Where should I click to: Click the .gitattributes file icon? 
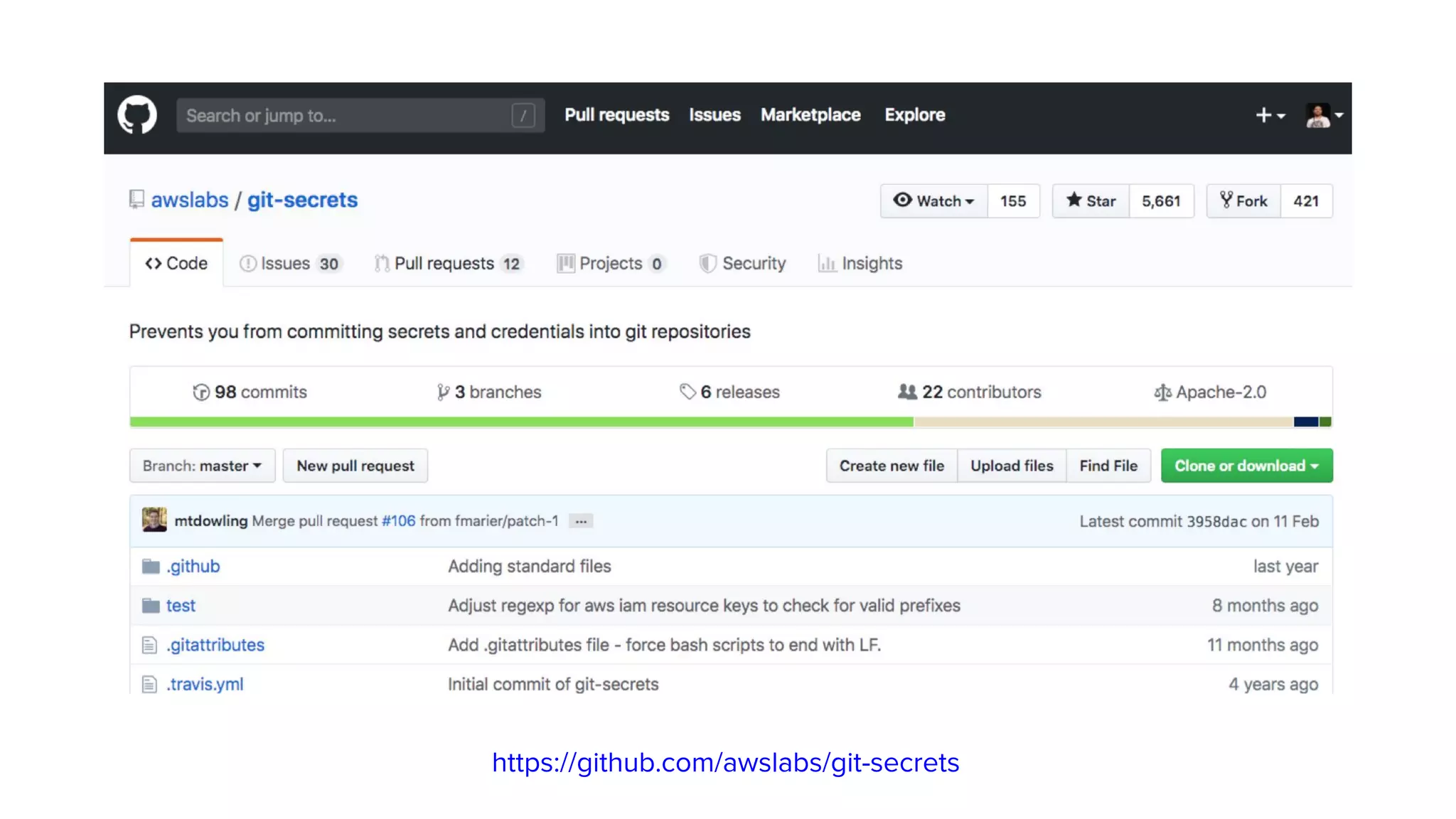pyautogui.click(x=149, y=645)
